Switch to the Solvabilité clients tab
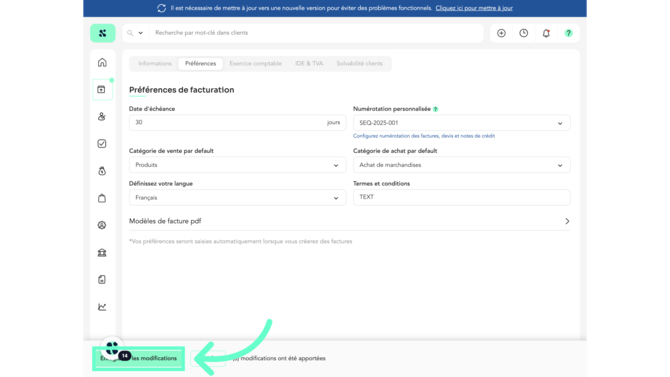Screen dimensions: 670x377 (359, 64)
